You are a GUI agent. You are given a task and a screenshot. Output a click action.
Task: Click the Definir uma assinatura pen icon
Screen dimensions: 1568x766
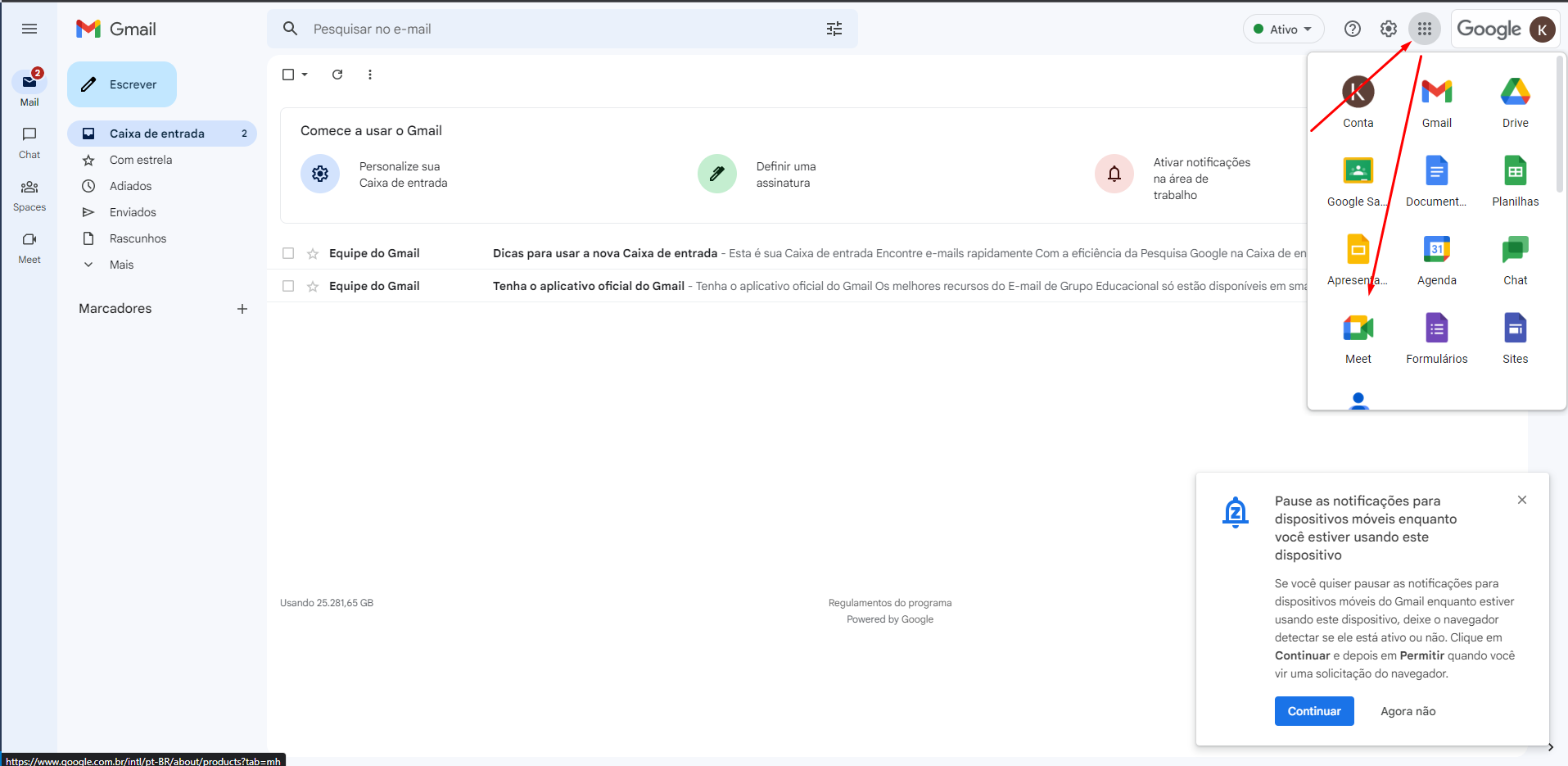[x=717, y=174]
